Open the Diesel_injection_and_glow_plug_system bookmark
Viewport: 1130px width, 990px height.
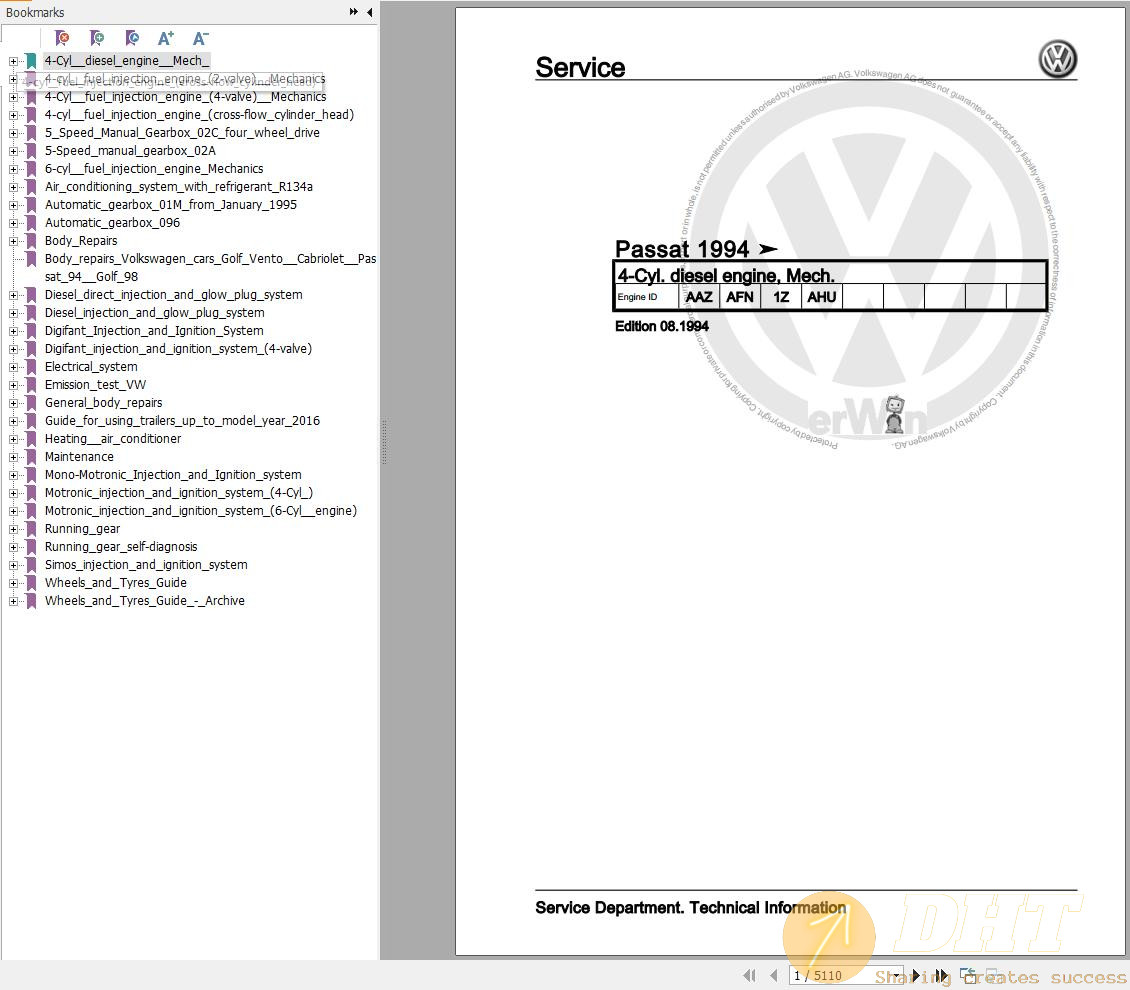[154, 313]
